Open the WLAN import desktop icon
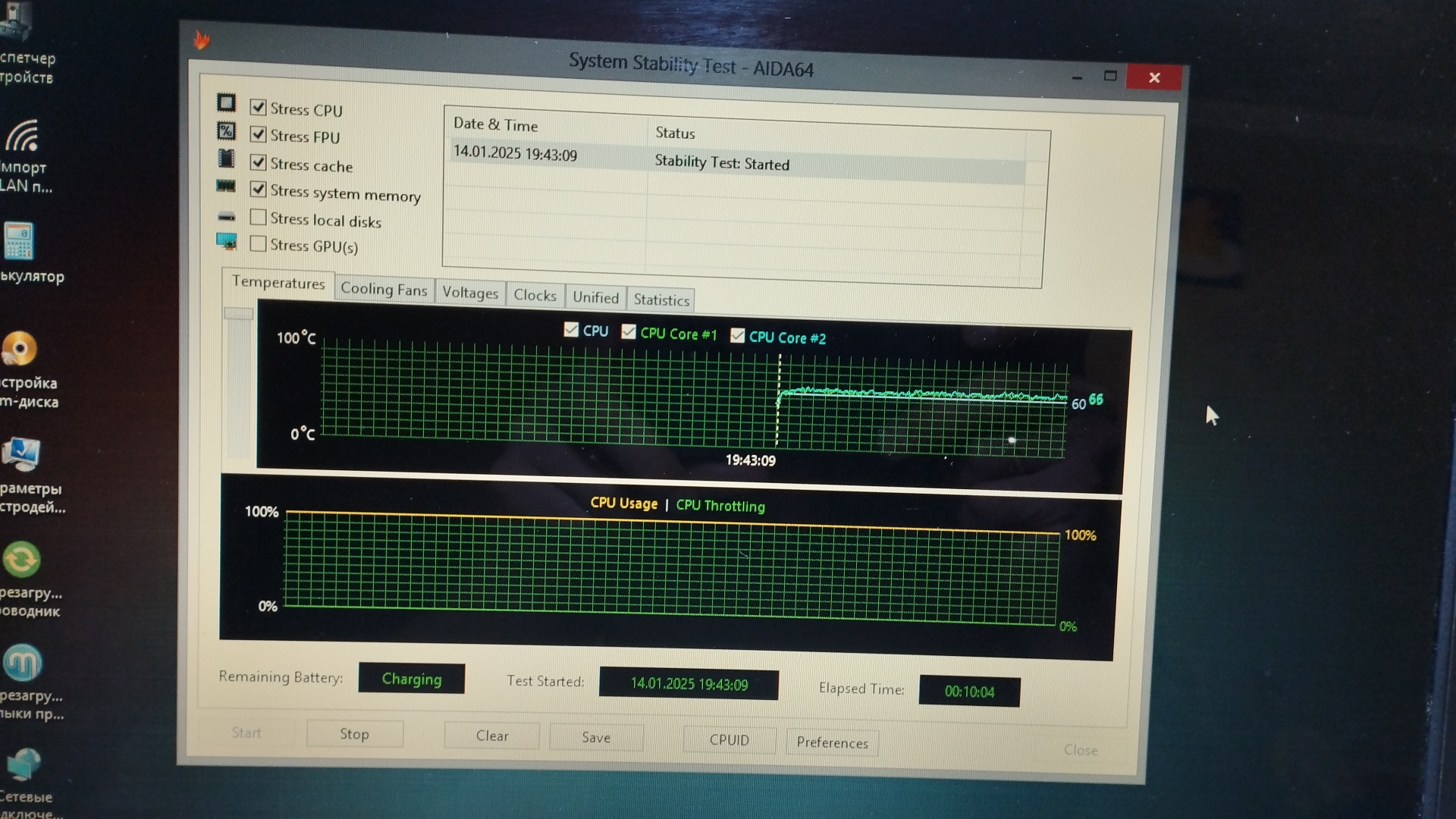 [21, 136]
